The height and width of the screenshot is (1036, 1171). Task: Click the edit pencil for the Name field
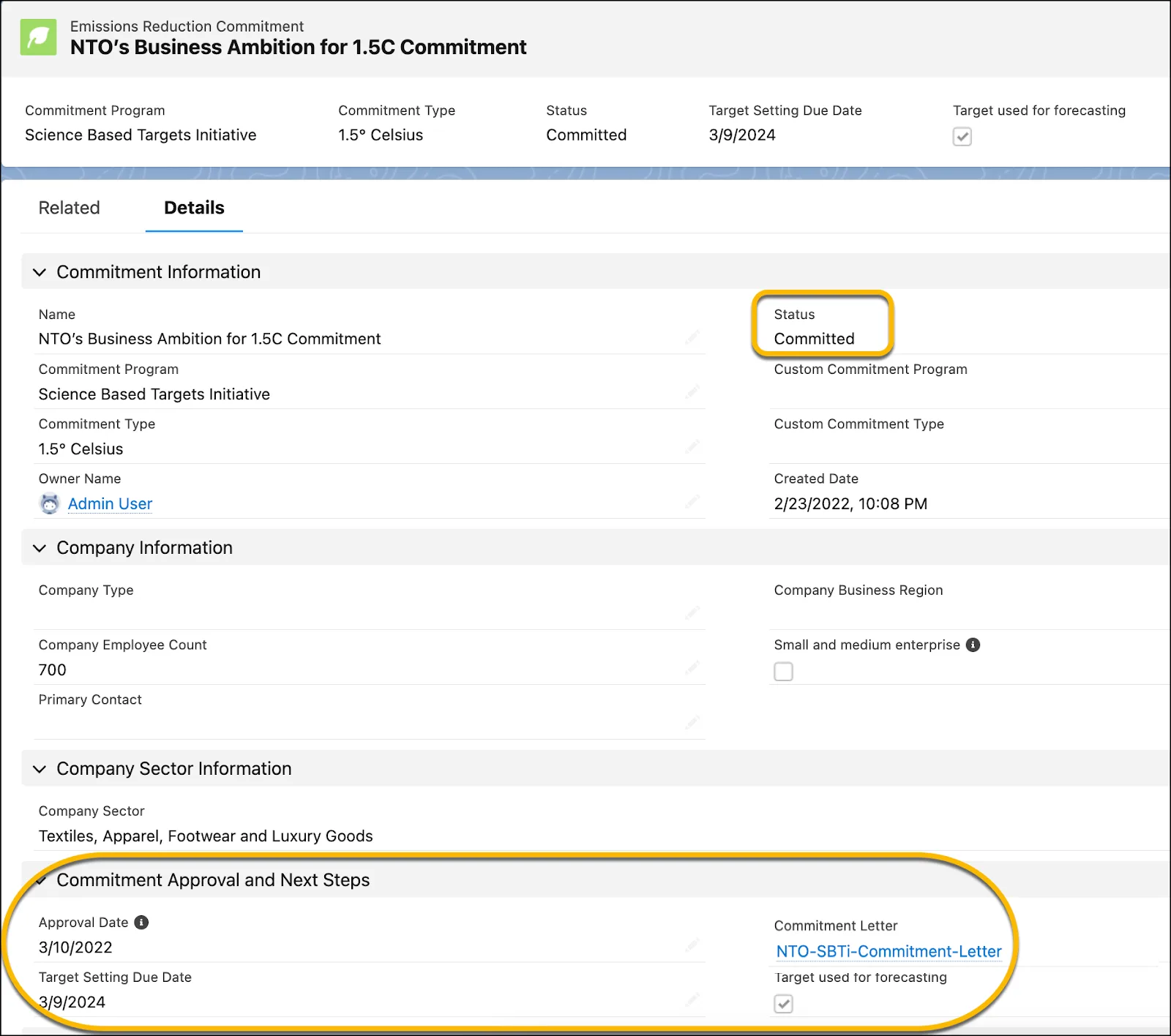click(x=692, y=337)
